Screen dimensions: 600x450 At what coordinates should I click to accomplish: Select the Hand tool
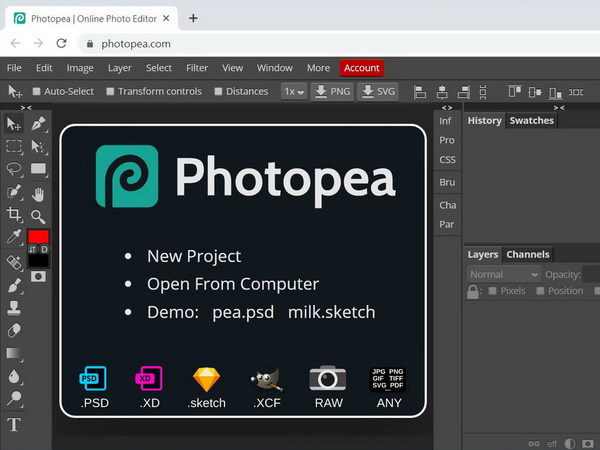pos(39,194)
